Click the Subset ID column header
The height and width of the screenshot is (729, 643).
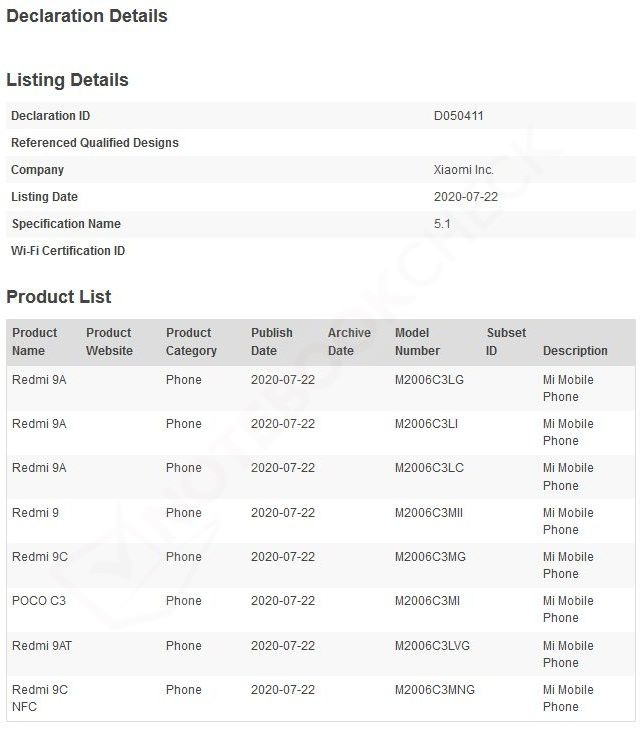[x=506, y=342]
